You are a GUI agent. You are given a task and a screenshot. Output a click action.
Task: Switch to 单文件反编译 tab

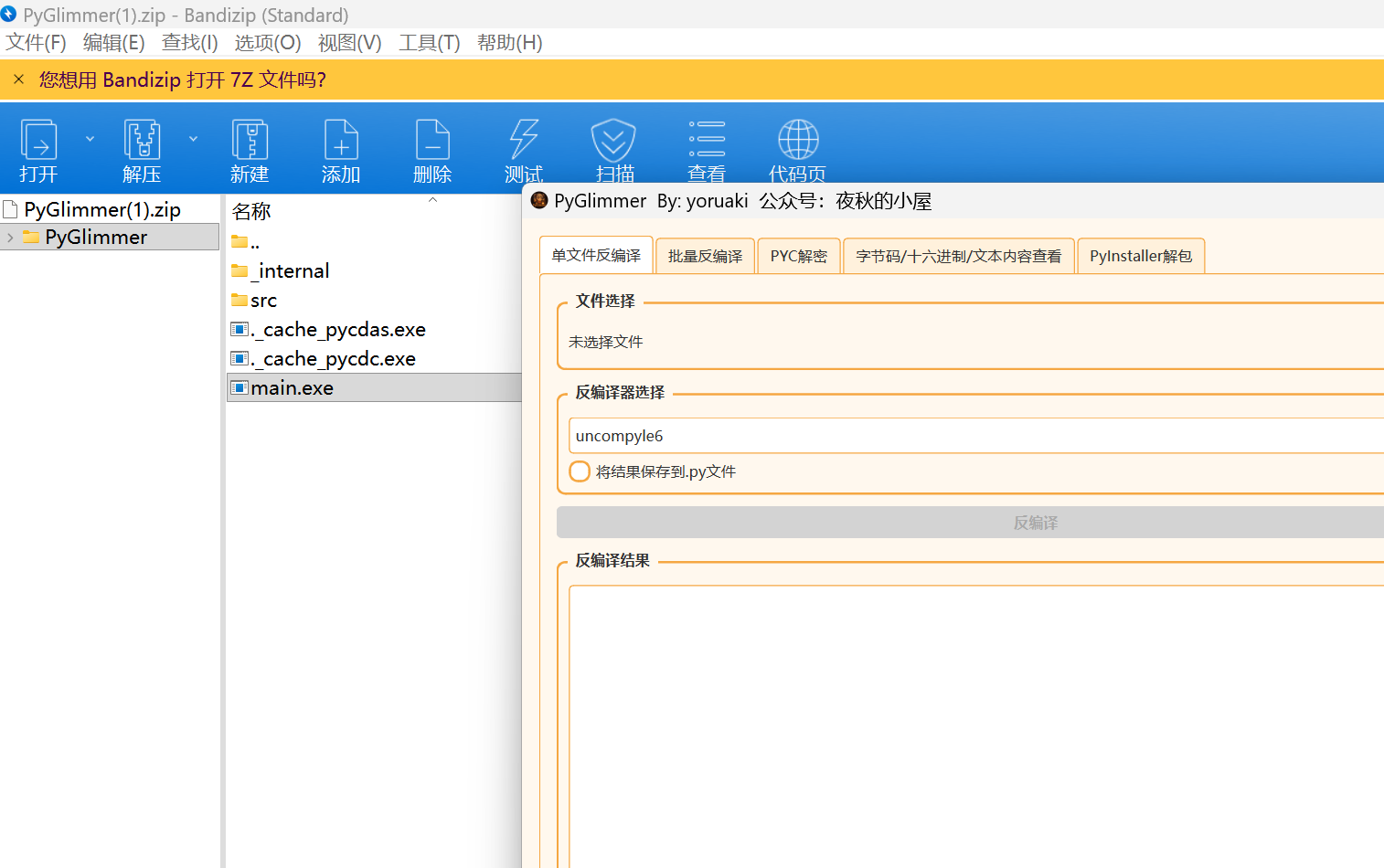pyautogui.click(x=596, y=255)
